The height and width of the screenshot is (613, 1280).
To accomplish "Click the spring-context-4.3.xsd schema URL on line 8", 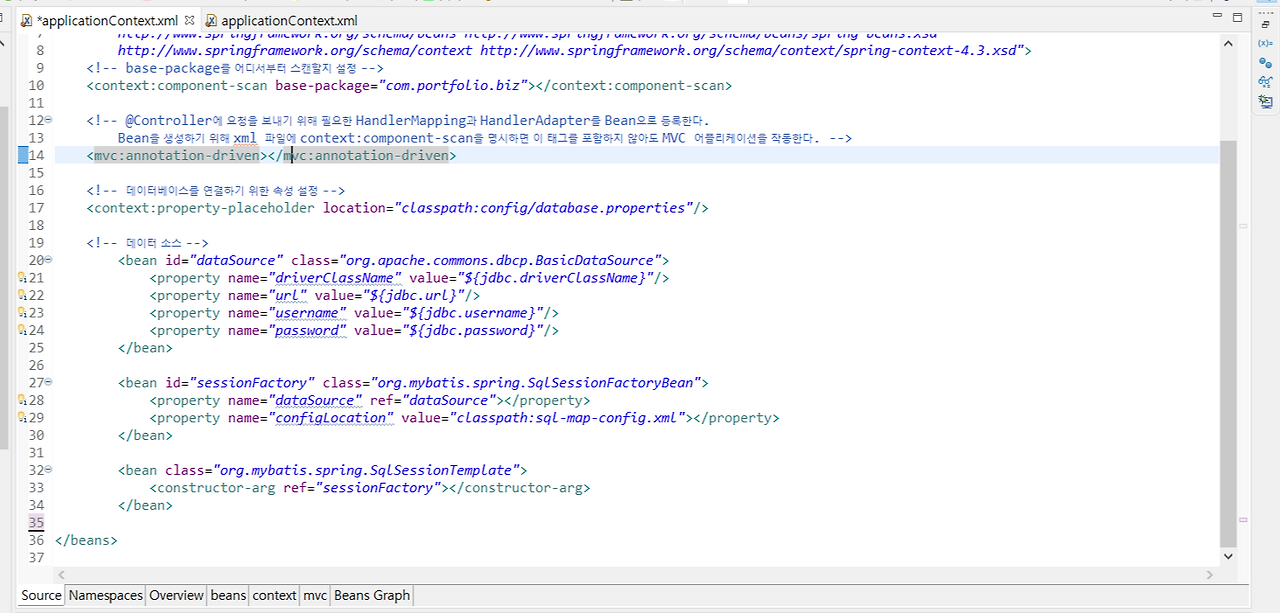I will point(748,50).
